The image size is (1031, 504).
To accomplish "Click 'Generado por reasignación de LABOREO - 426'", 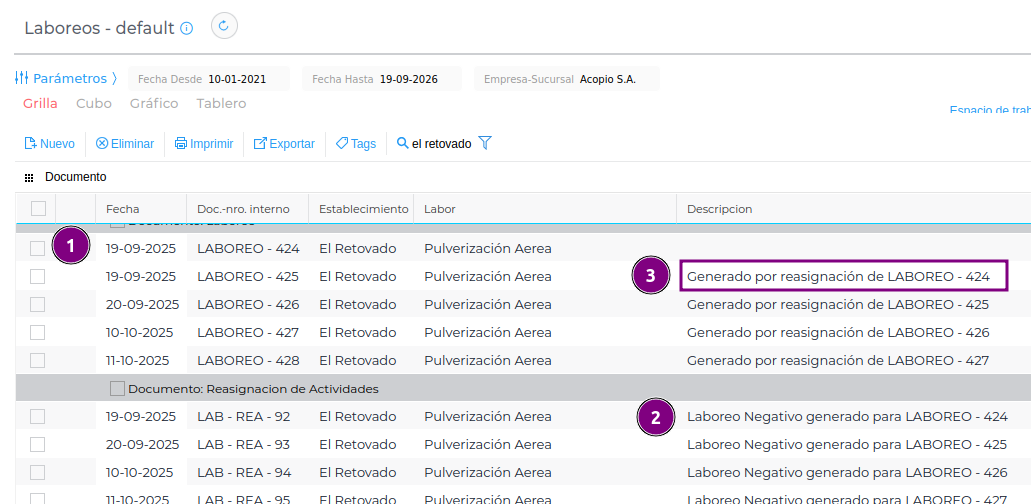I will 838,332.
